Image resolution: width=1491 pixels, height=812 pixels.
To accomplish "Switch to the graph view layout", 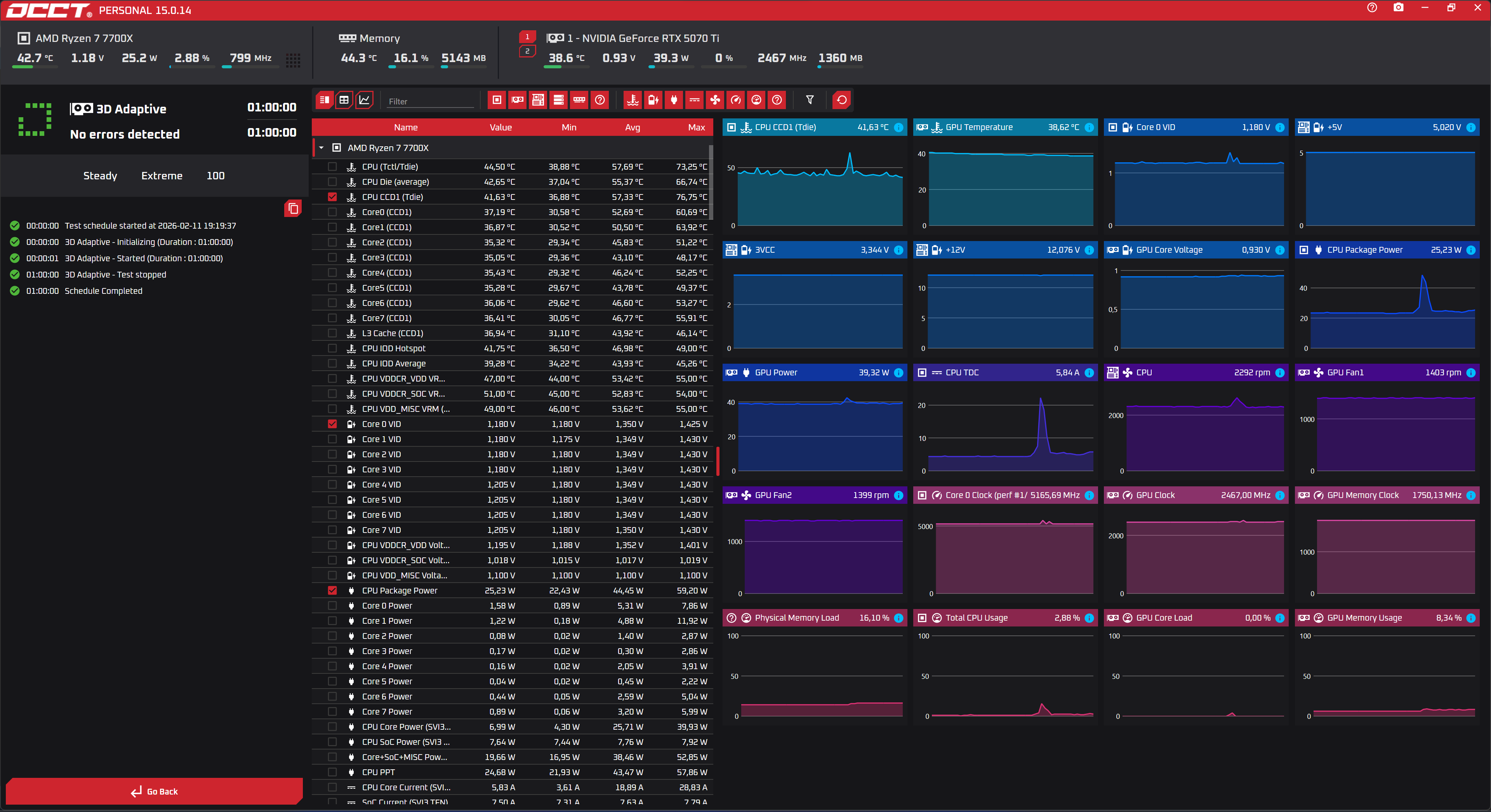I will pos(365,100).
